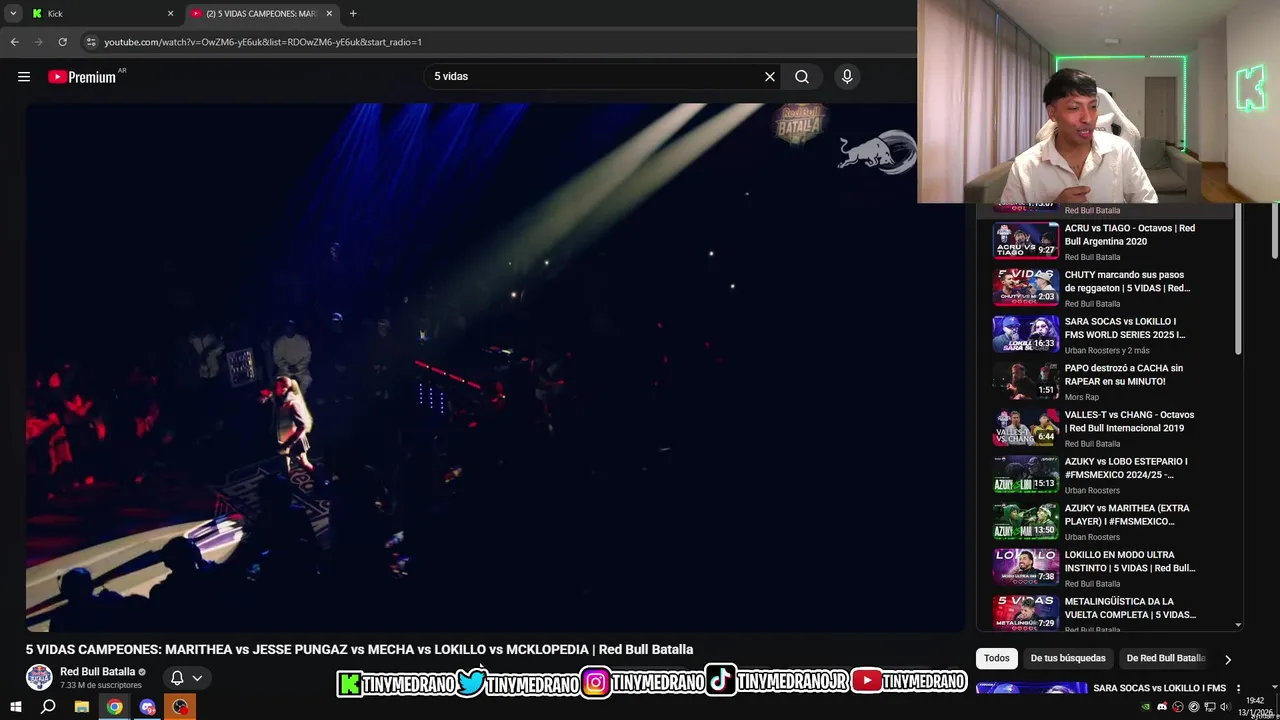This screenshot has width=1280, height=720.
Task: Click the magnifier search button
Action: (x=802, y=76)
